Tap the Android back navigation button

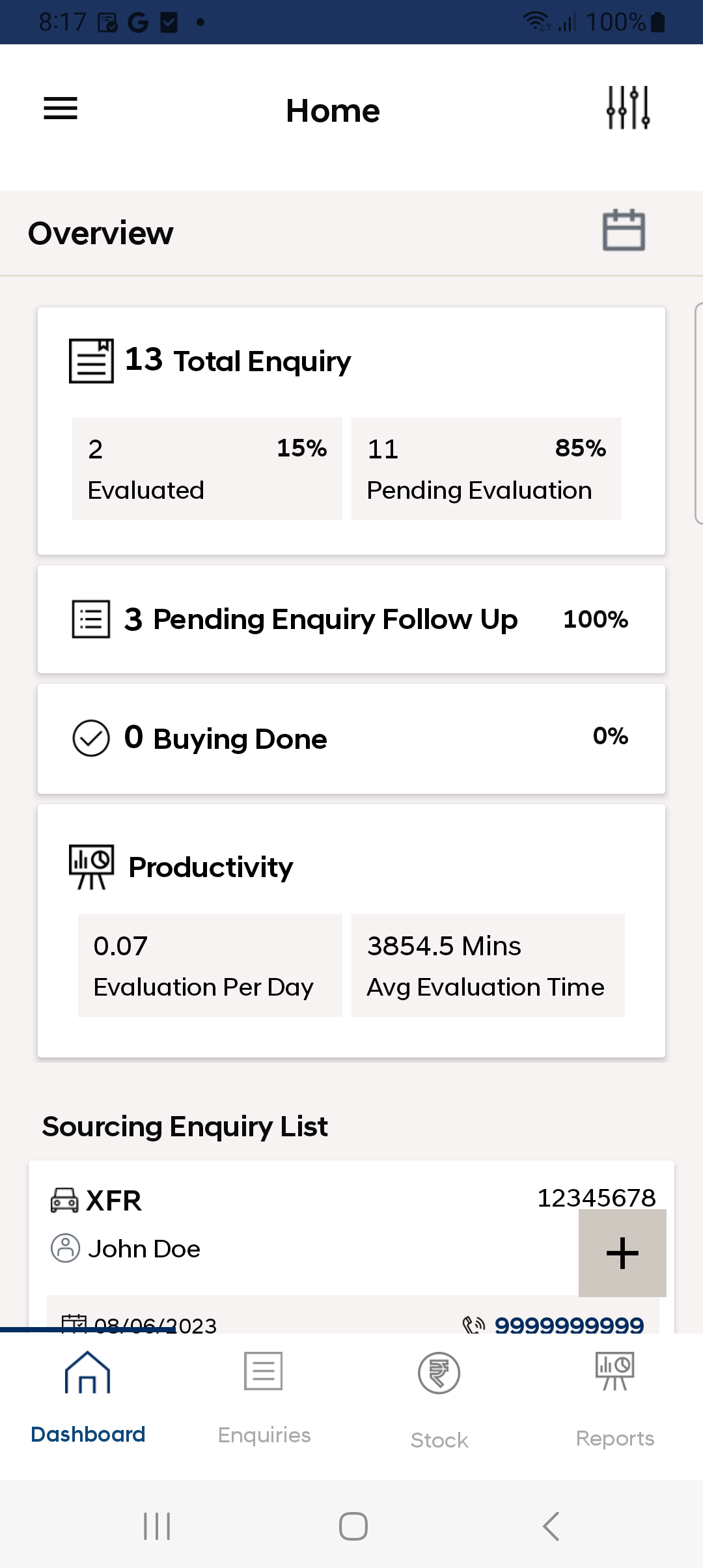pyautogui.click(x=551, y=1526)
